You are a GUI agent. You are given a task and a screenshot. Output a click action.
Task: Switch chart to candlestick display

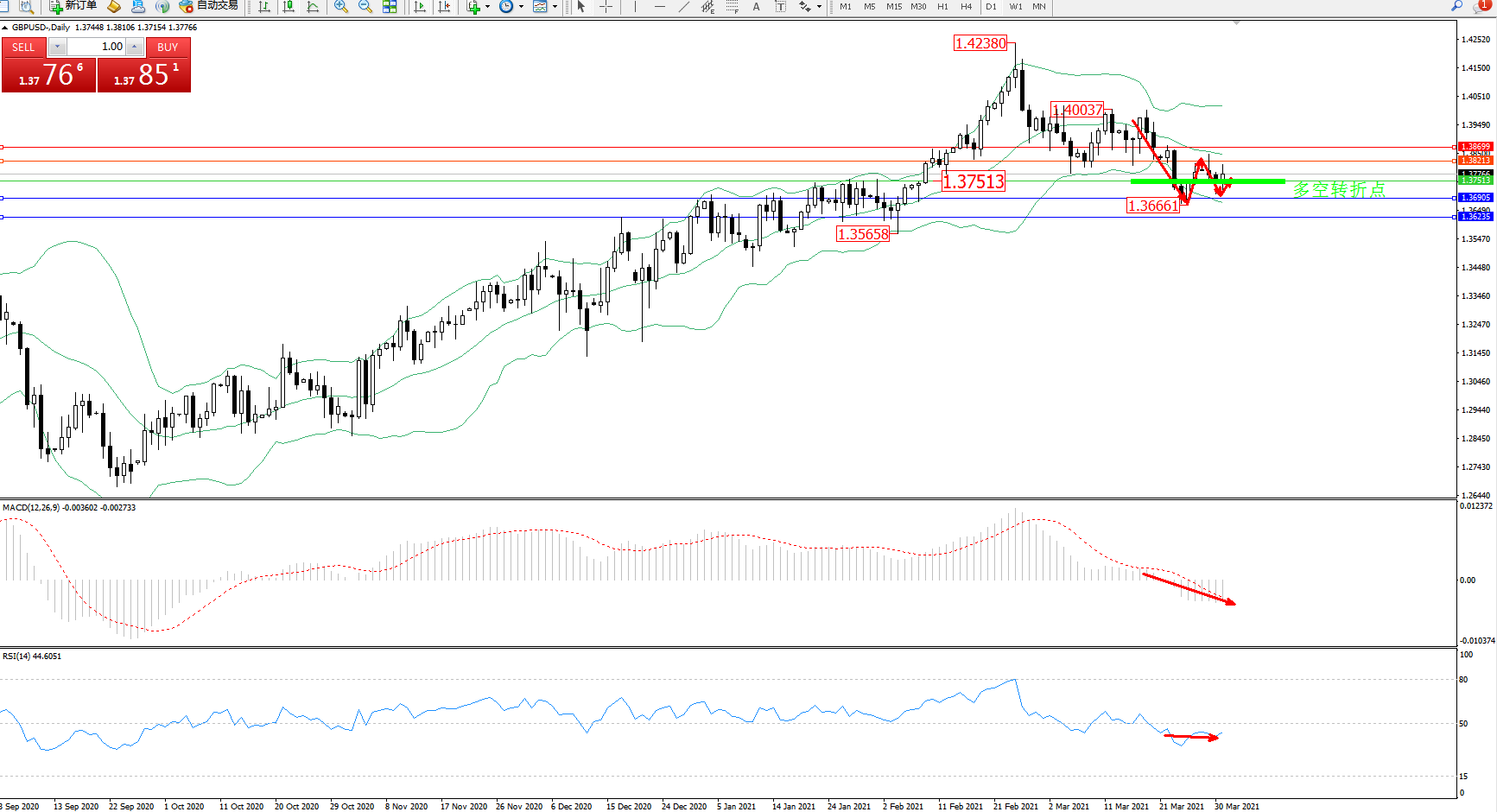pyautogui.click(x=289, y=6)
